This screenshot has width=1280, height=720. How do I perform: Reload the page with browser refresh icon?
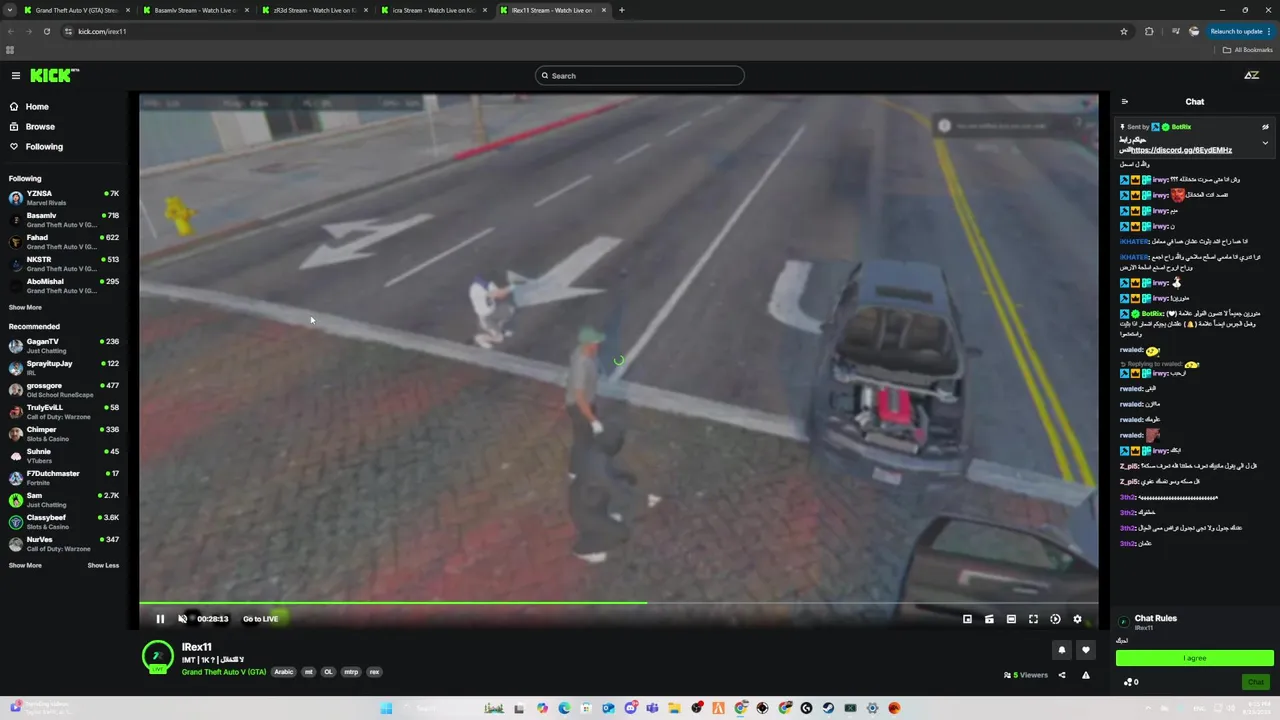click(46, 31)
